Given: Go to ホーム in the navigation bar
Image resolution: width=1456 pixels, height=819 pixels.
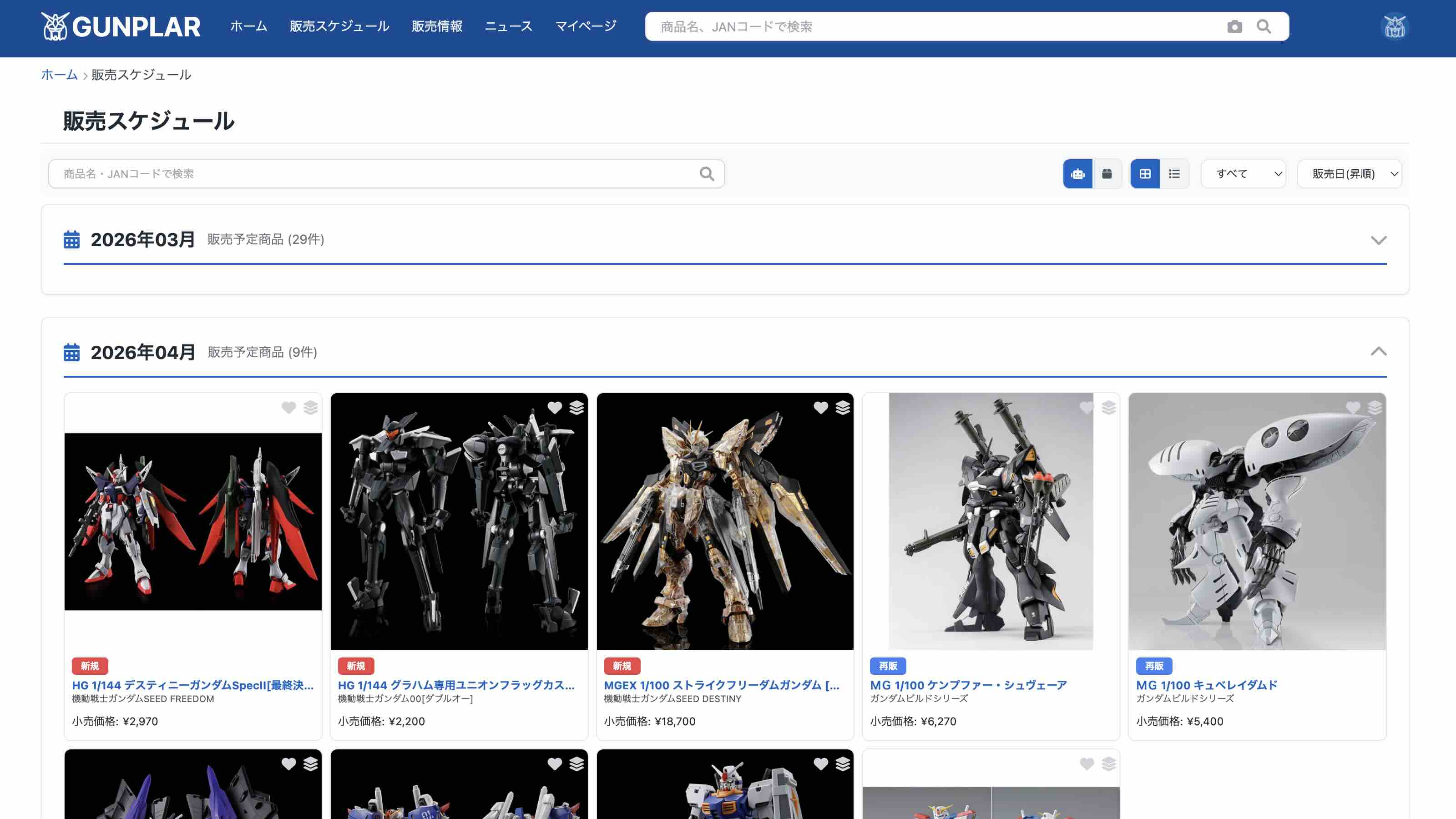Looking at the screenshot, I should pyautogui.click(x=249, y=26).
